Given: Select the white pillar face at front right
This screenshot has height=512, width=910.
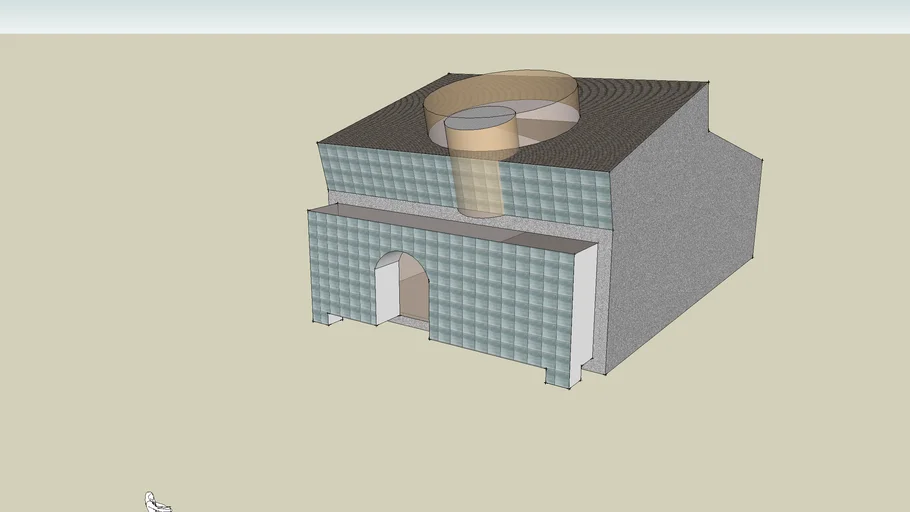Looking at the screenshot, I should tap(584, 310).
